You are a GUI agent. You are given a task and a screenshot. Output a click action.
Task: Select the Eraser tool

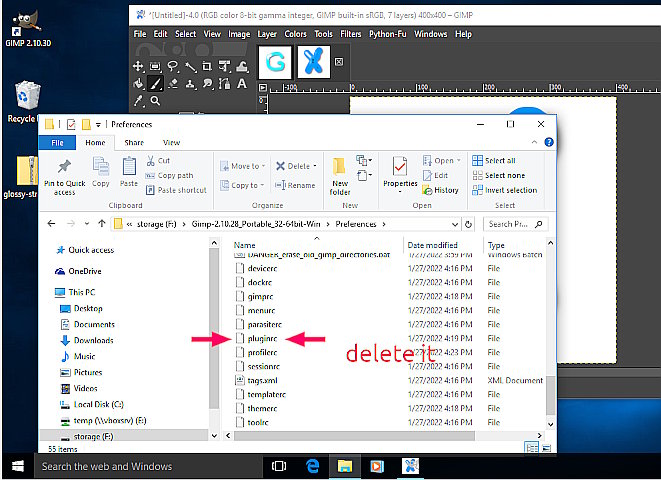173,84
